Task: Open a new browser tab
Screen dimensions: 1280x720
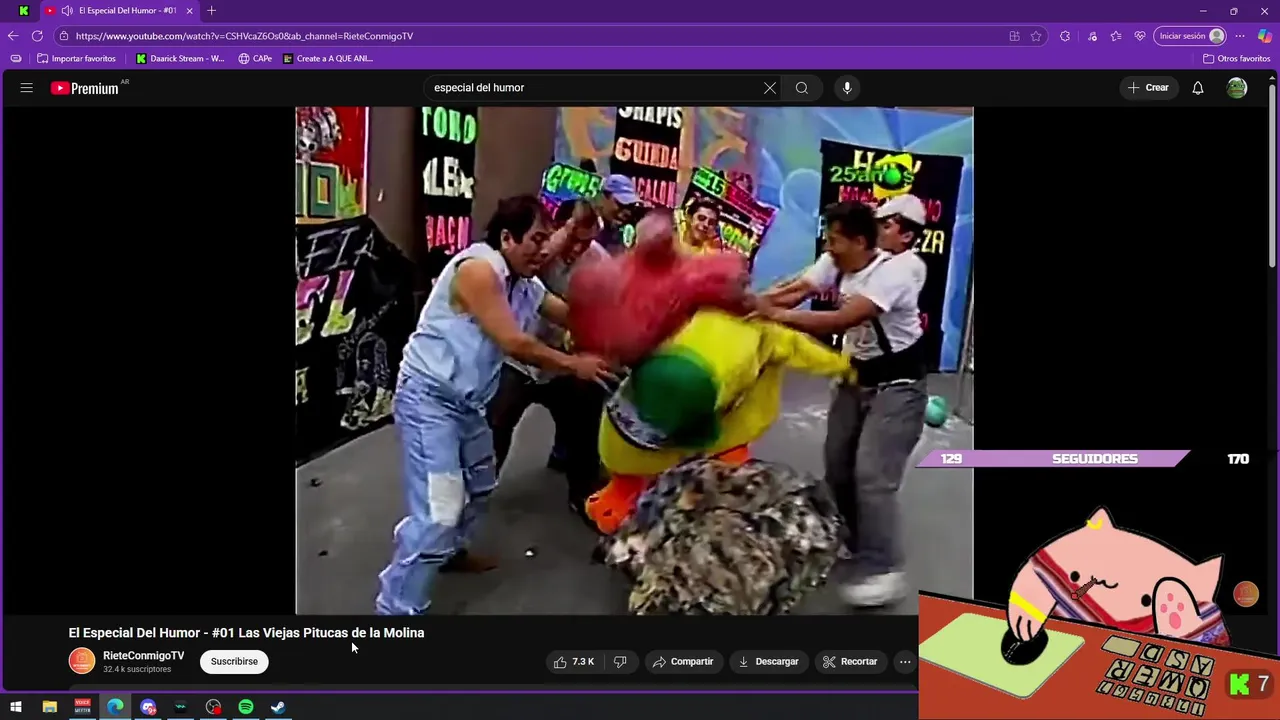Action: coord(211,11)
